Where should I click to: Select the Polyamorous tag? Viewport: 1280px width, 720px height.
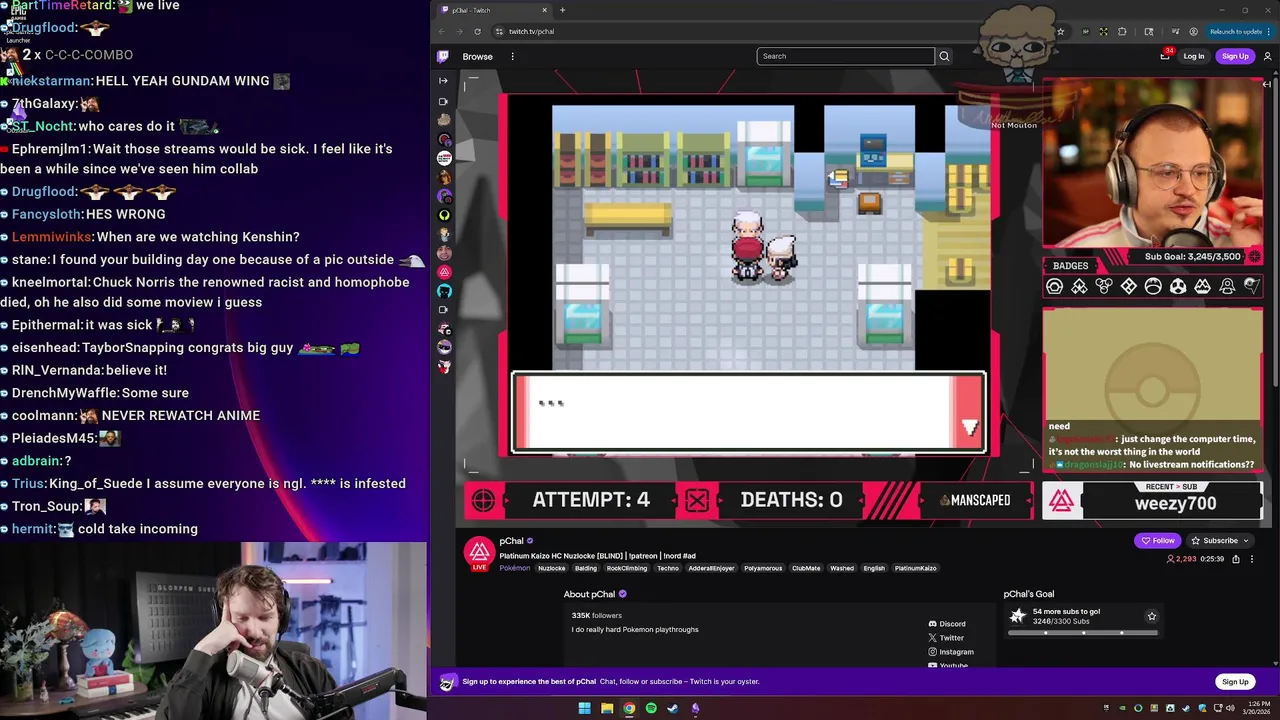pyautogui.click(x=763, y=568)
